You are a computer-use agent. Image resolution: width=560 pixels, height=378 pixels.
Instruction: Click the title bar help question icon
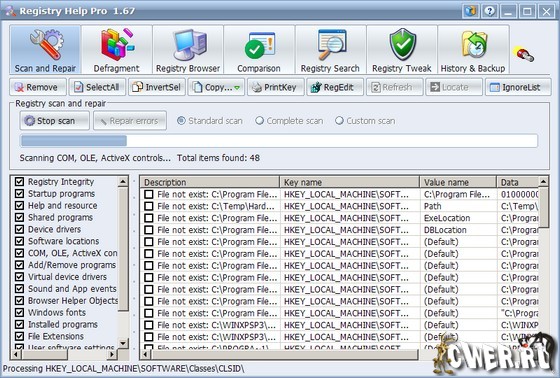(x=490, y=11)
